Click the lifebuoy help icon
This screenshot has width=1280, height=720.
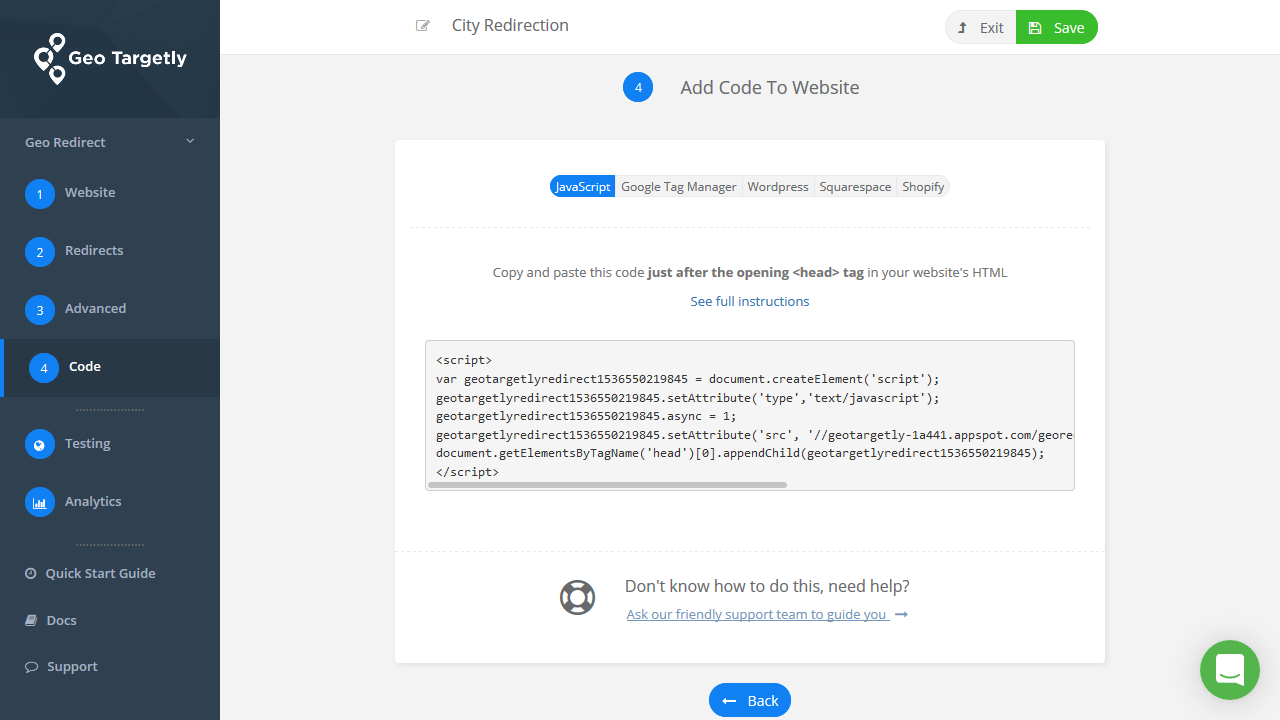(577, 598)
